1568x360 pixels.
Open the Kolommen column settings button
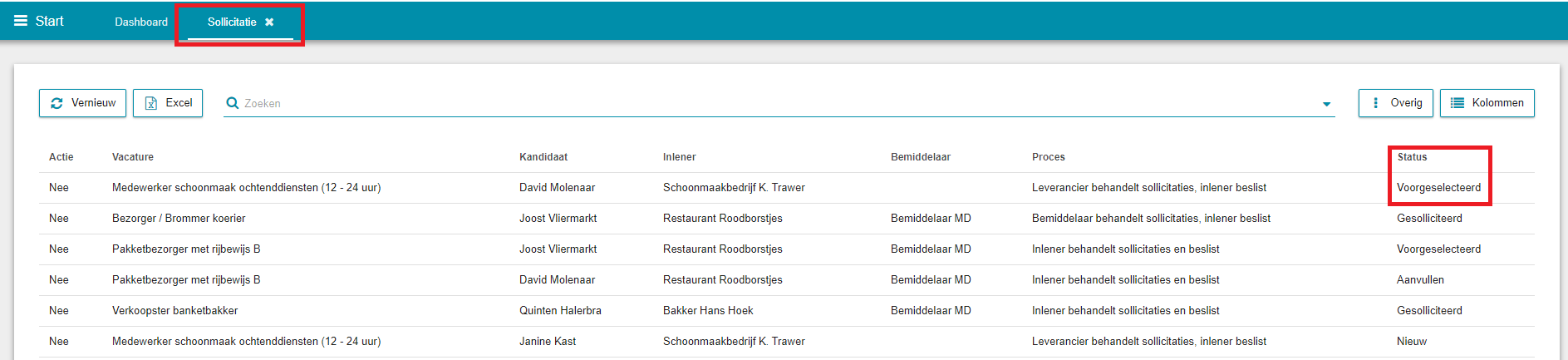(x=1487, y=103)
